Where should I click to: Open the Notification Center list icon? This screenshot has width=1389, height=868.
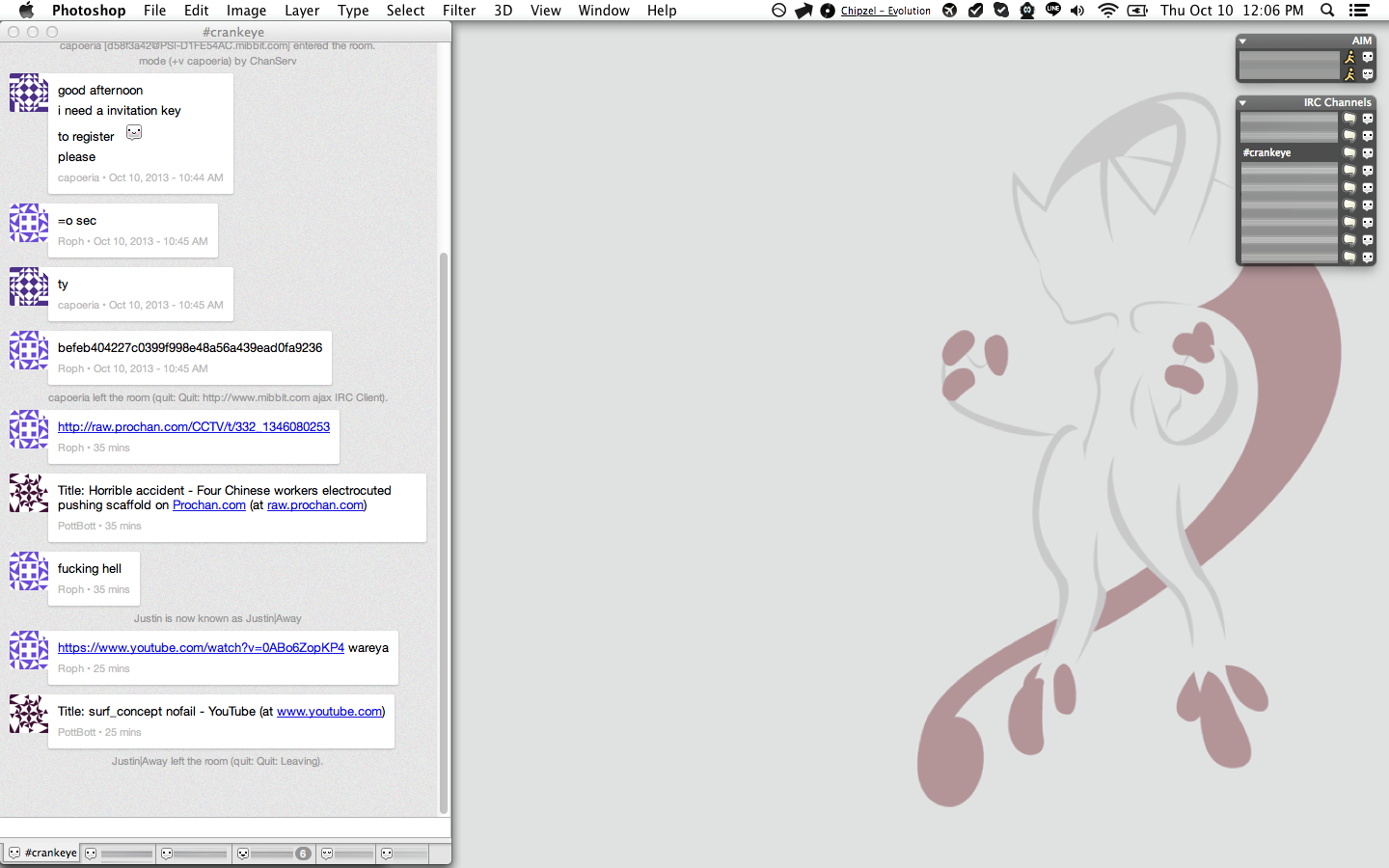pyautogui.click(x=1359, y=11)
